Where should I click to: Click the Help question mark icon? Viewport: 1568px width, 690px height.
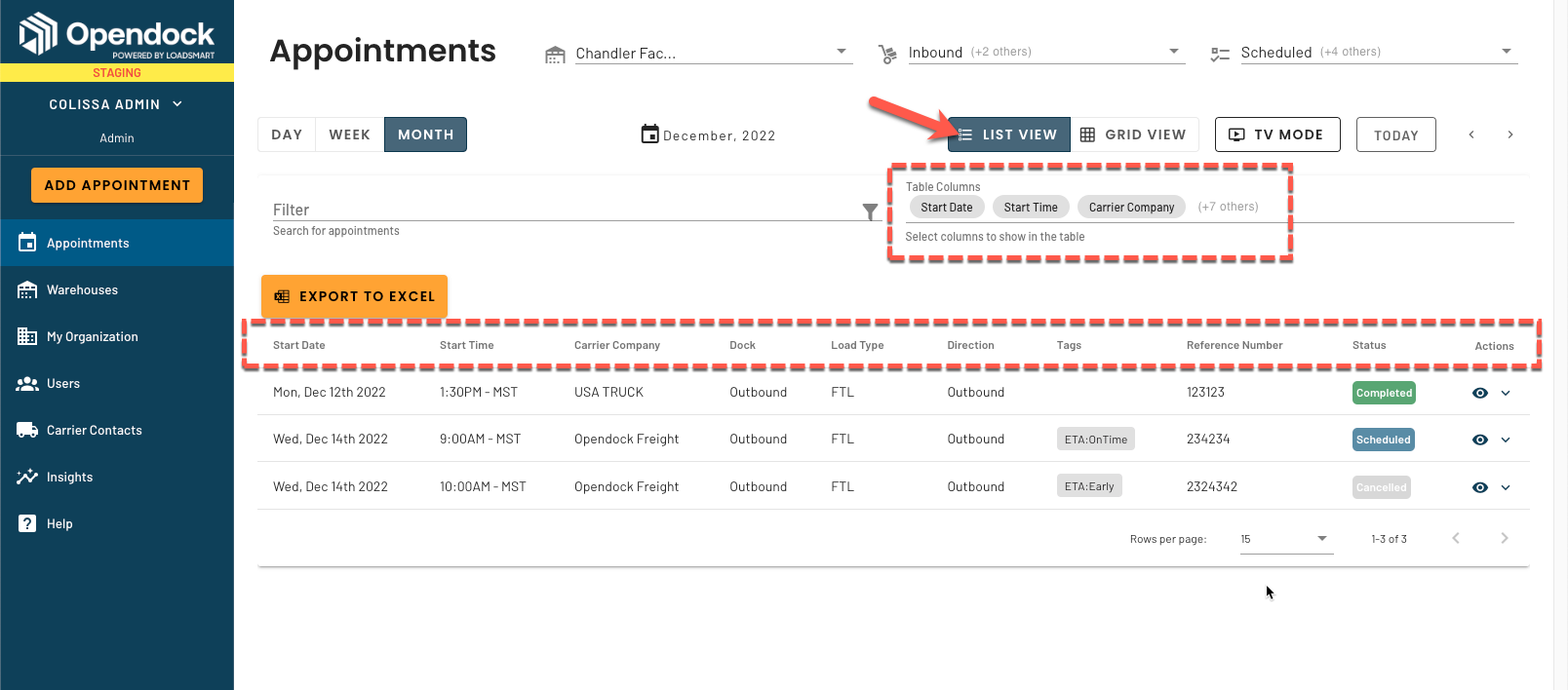coord(27,523)
